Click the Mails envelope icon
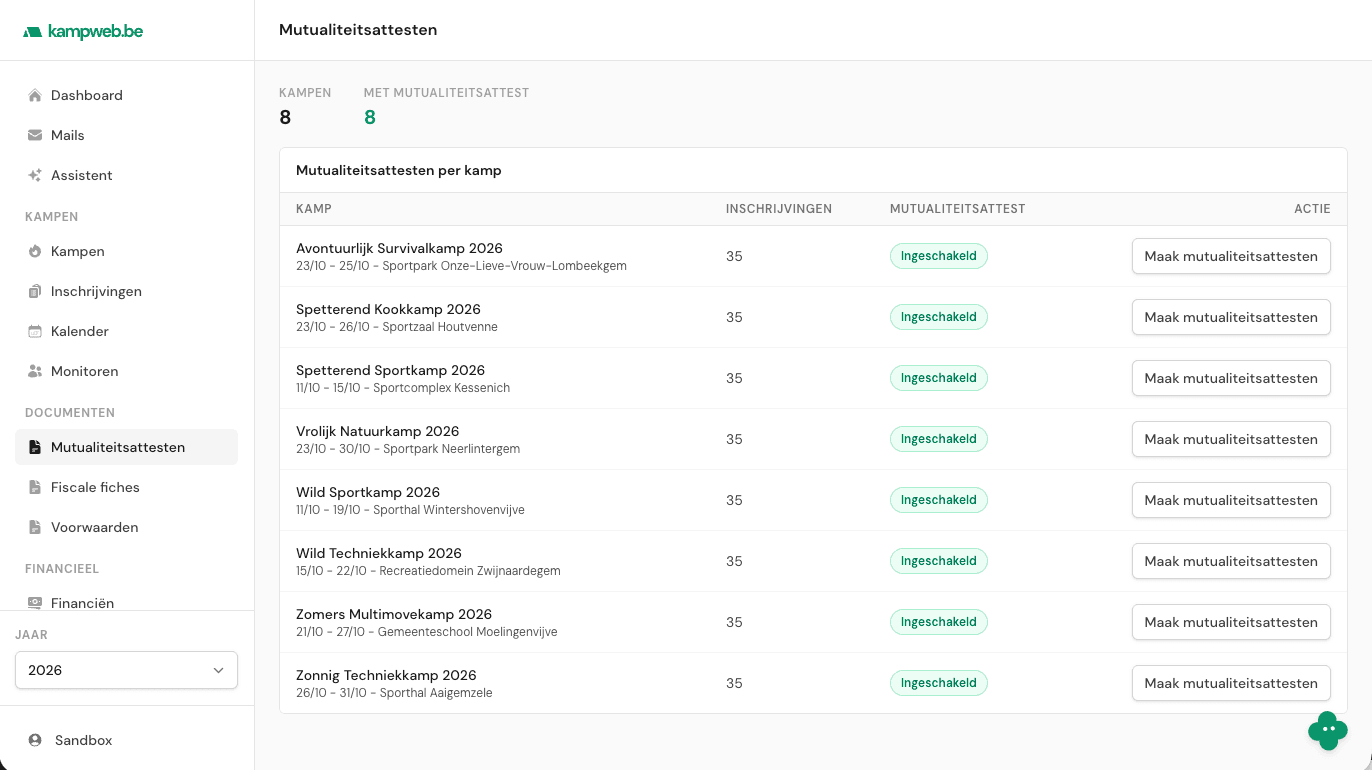1372x770 pixels. [x=35, y=135]
